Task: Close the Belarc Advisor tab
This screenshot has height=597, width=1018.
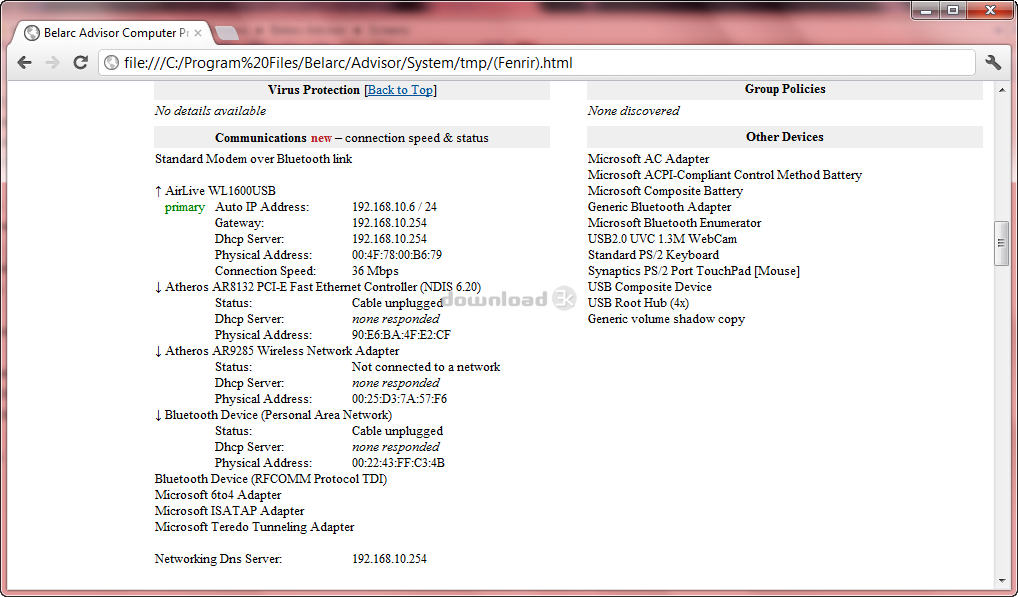Action: click(x=198, y=33)
